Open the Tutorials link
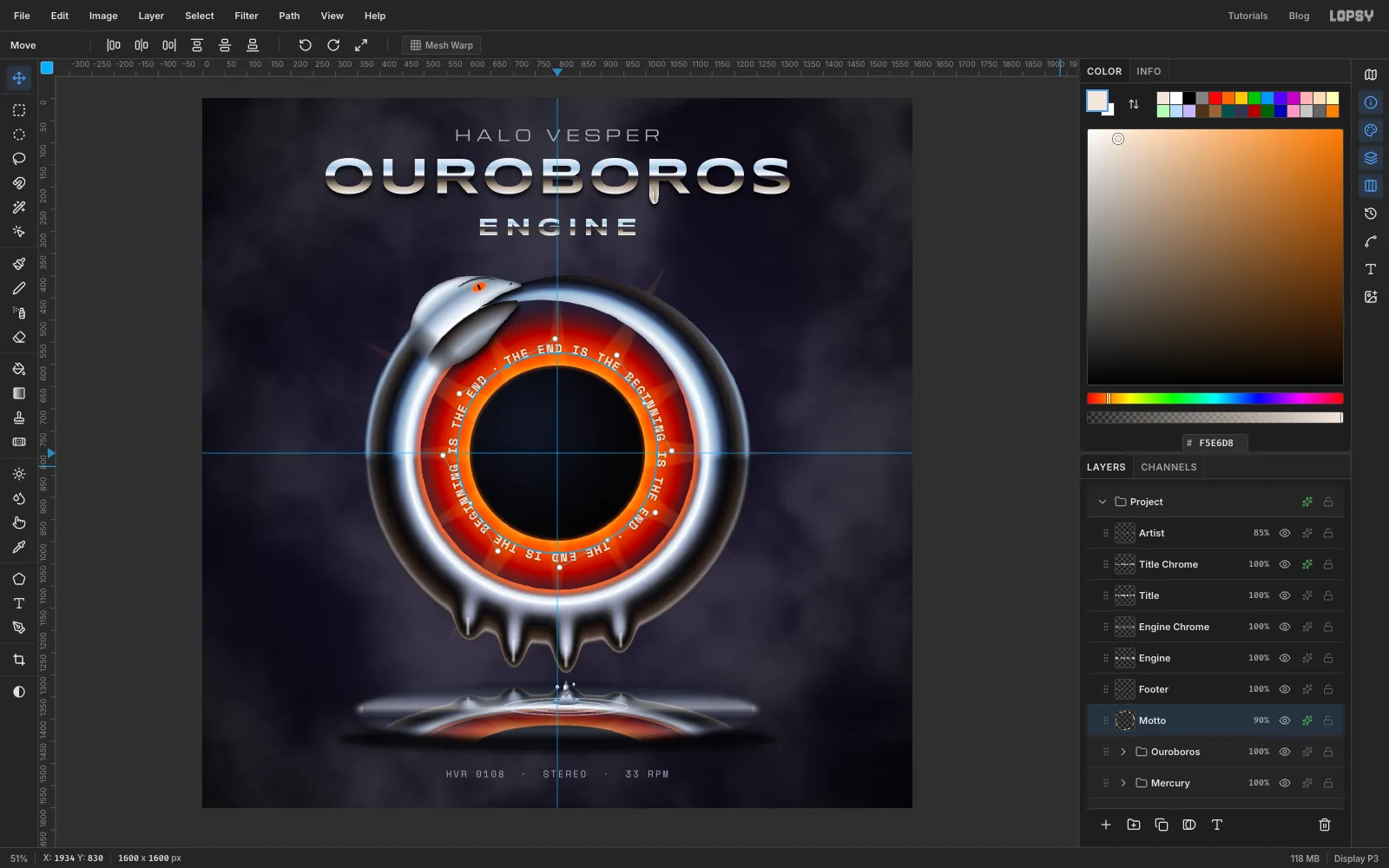Viewport: 1389px width, 868px height. click(1247, 16)
